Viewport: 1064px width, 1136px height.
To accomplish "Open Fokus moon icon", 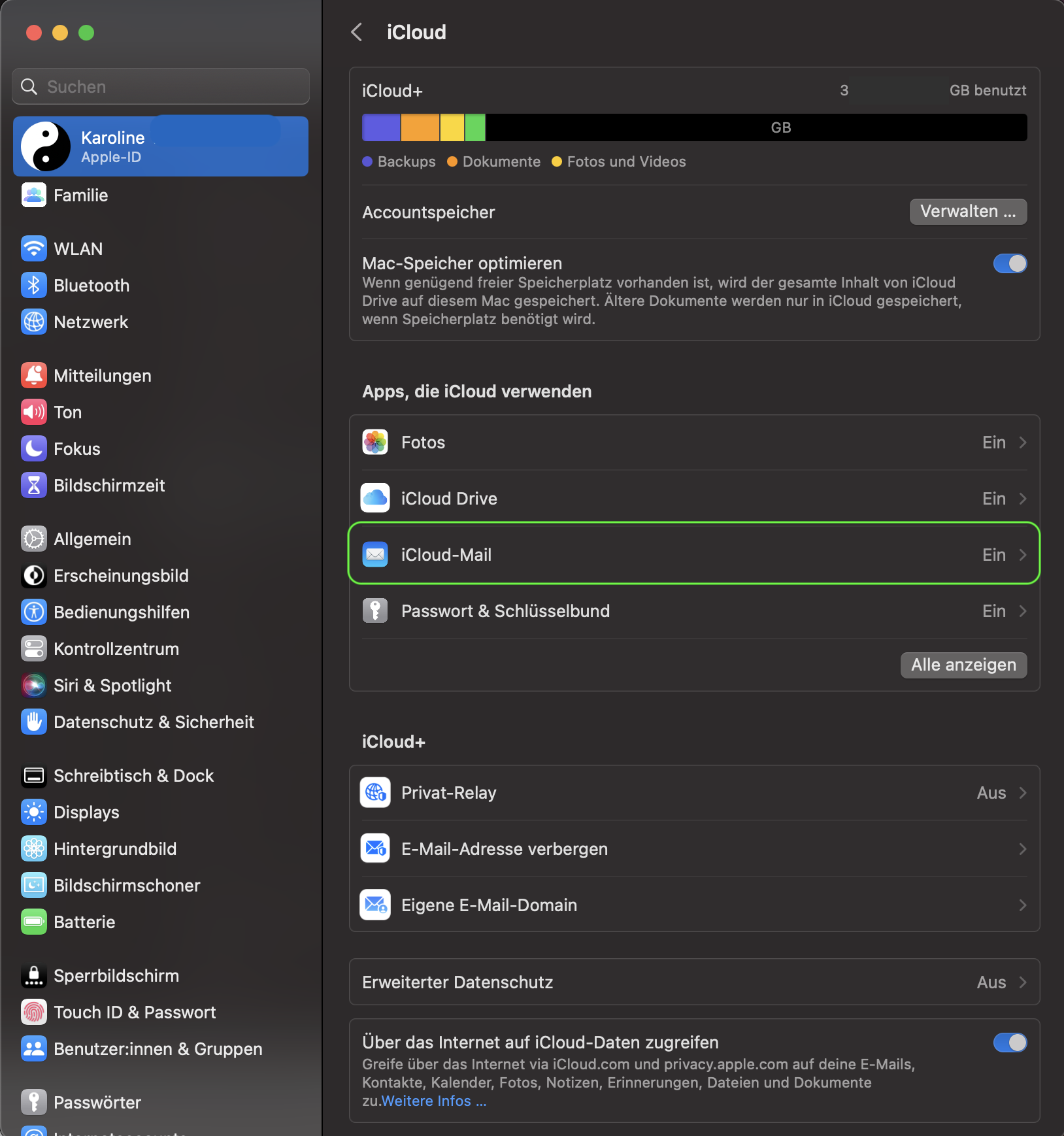I will [x=34, y=448].
